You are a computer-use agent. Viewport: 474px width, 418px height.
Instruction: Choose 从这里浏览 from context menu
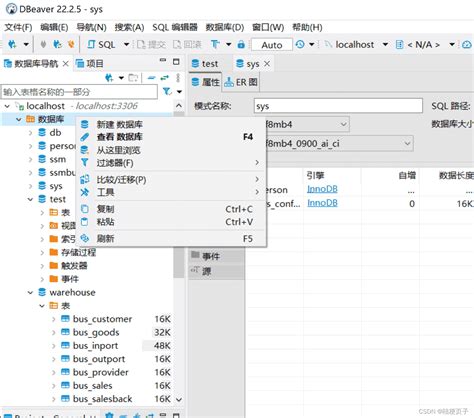point(171,150)
